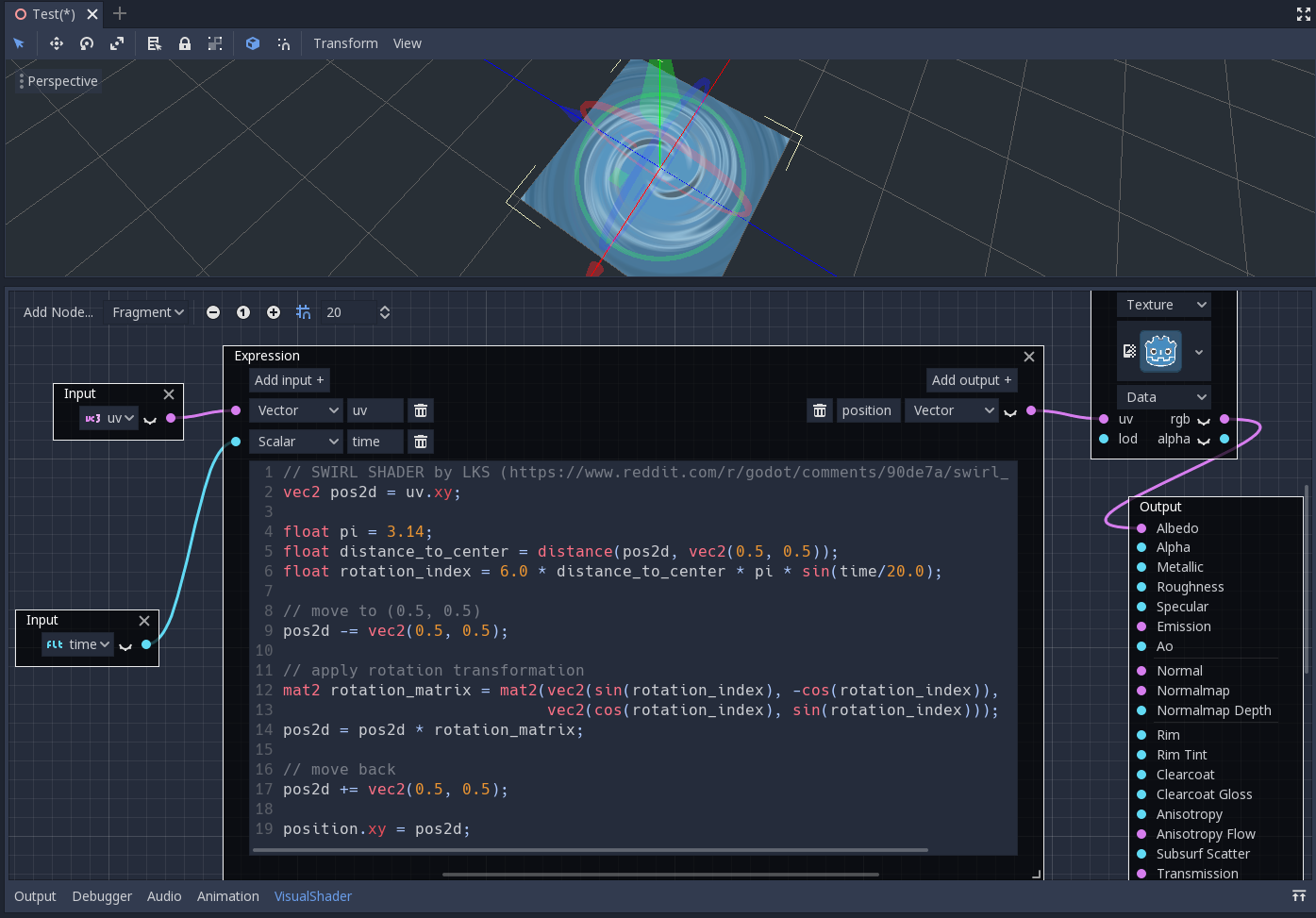1316x918 pixels.
Task: Zoom out the shader graph
Action: [x=213, y=312]
